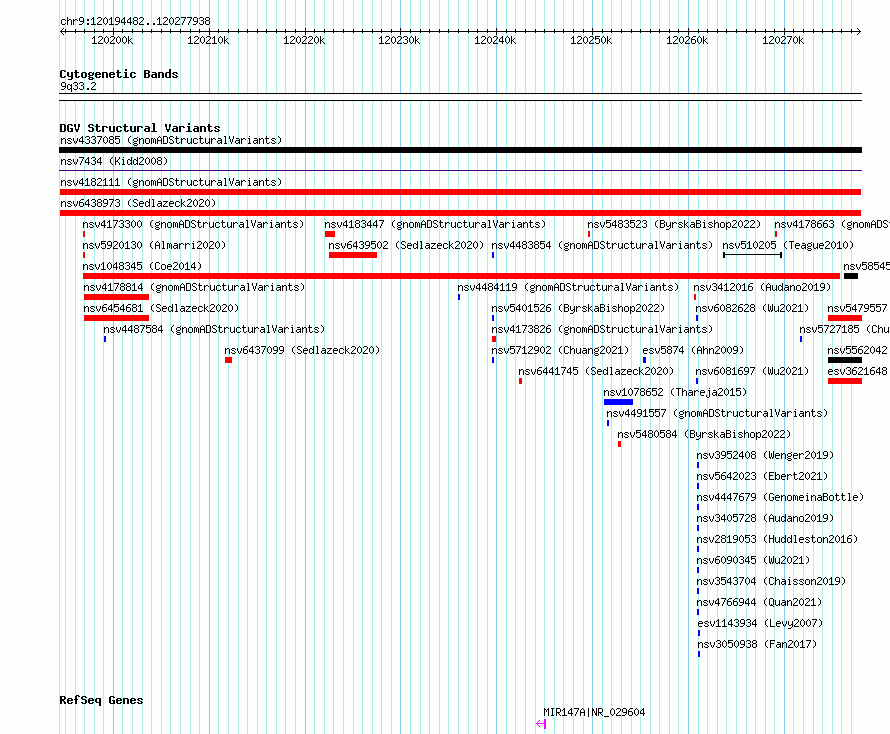Open nsv4447679 (GenomeinaBottle) label
This screenshot has width=890, height=734.
(780, 497)
